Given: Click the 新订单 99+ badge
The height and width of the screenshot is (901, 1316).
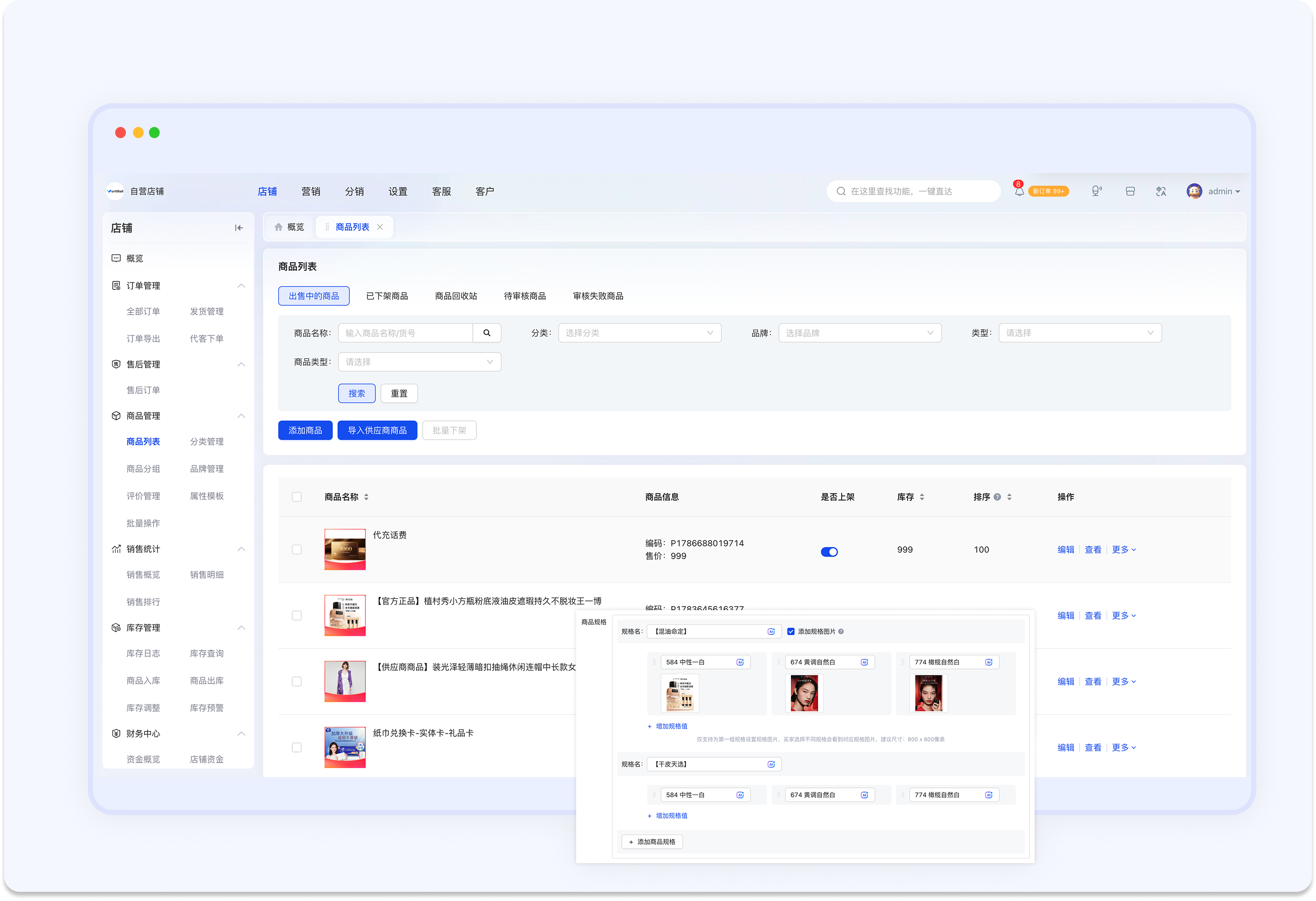Looking at the screenshot, I should pos(1049,191).
